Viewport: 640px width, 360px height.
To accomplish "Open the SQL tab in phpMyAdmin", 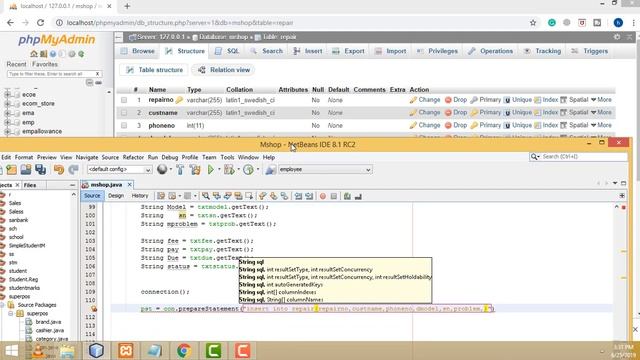I will pos(227,51).
